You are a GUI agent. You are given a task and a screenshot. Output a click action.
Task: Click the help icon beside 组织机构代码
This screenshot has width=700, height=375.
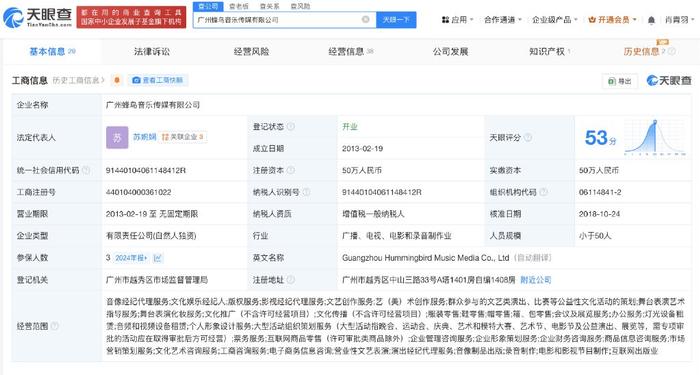[x=543, y=192]
